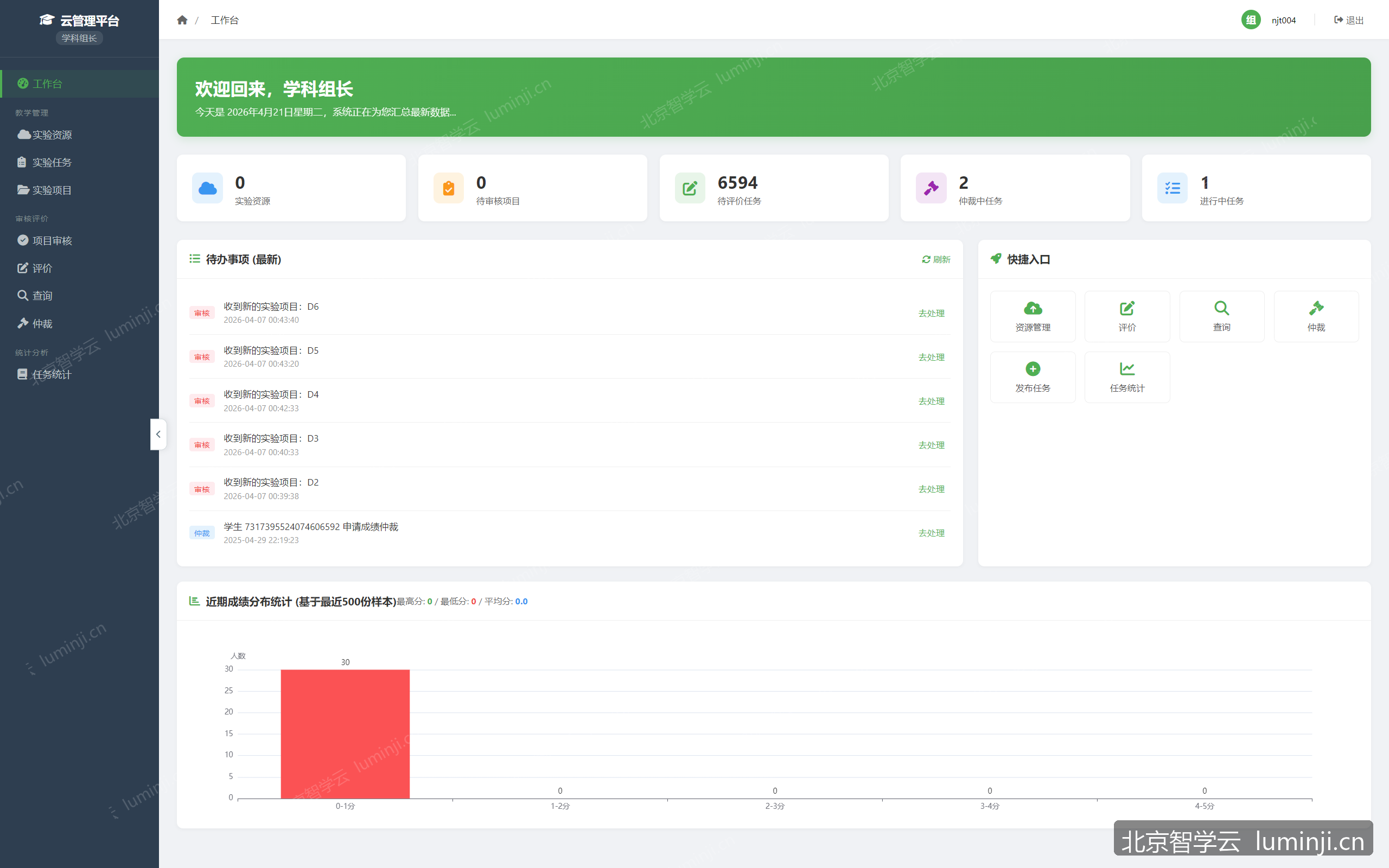Click the red 0-1分 bar in chart

[x=345, y=733]
